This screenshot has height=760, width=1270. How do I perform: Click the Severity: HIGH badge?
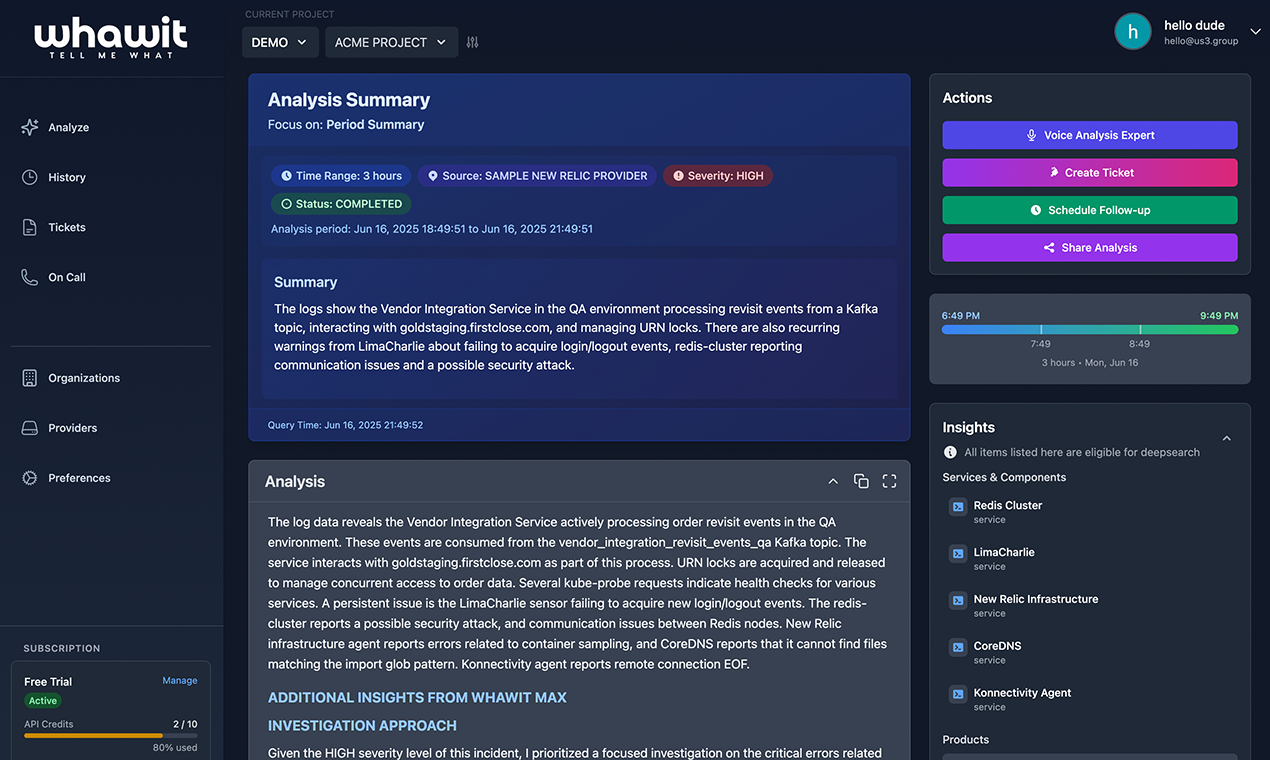coord(718,176)
